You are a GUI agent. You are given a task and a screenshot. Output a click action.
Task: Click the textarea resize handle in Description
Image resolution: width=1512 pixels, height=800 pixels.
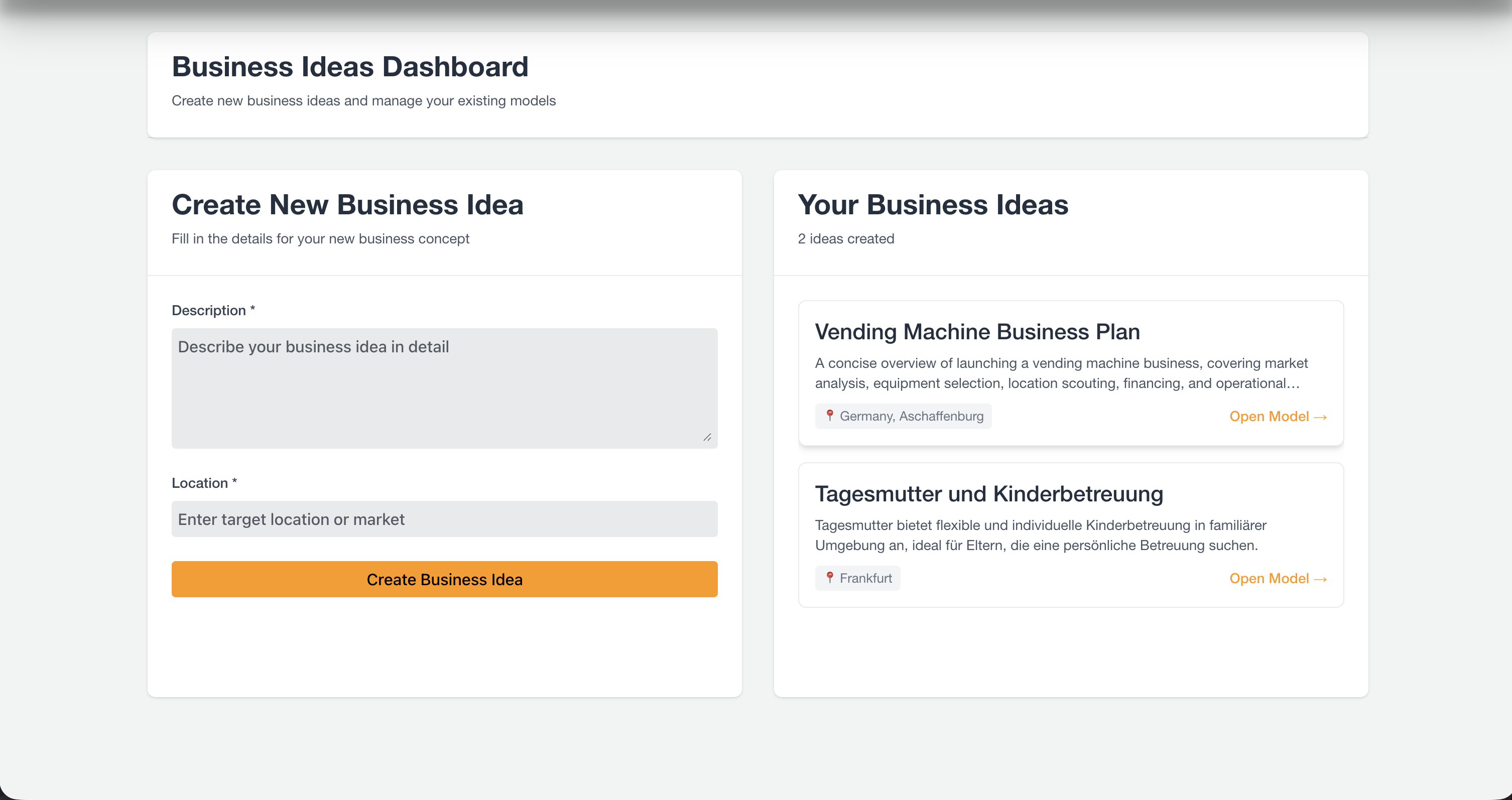coord(707,437)
